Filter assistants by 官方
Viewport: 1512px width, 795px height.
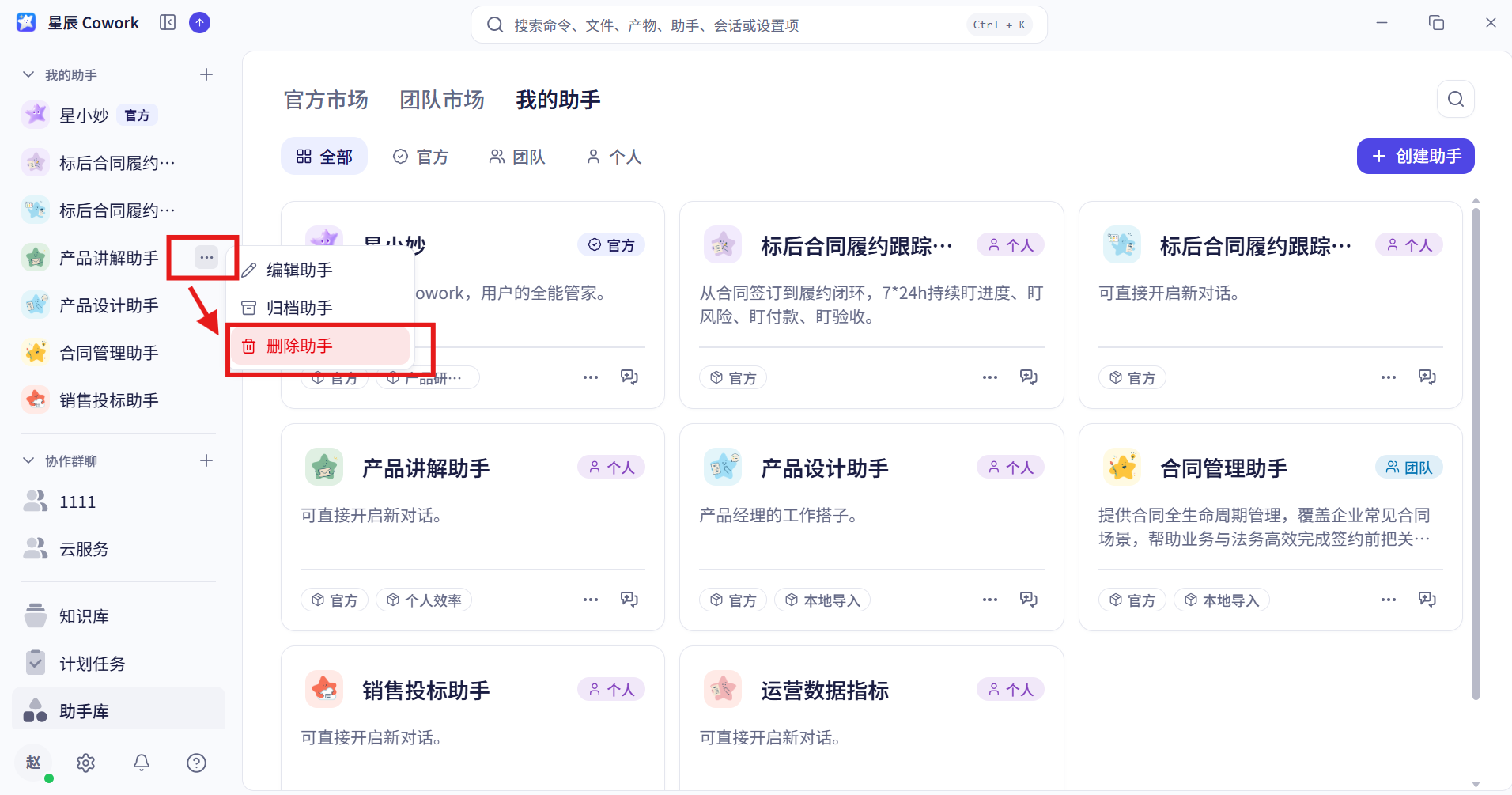pyautogui.click(x=421, y=157)
